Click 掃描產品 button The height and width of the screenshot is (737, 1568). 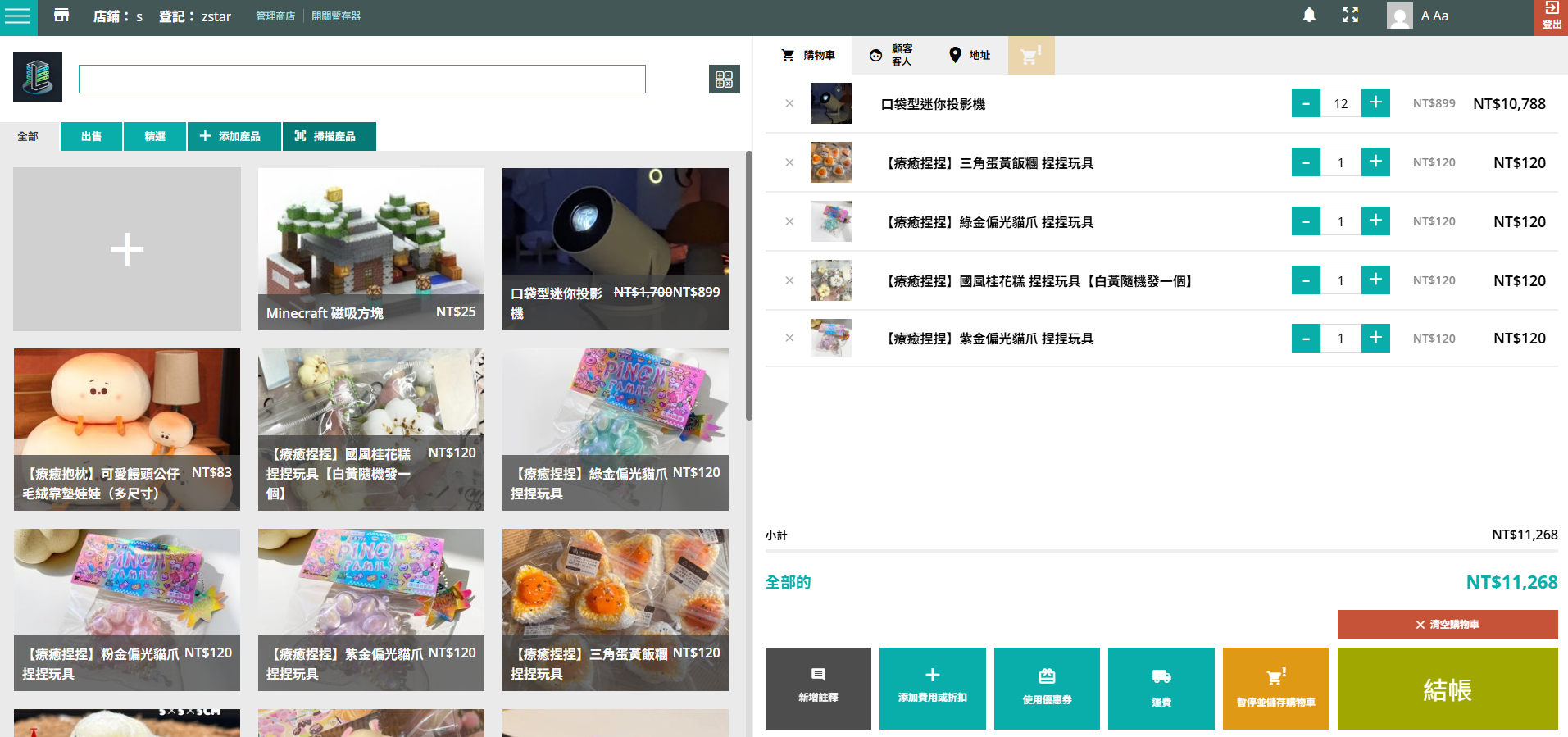tap(329, 136)
